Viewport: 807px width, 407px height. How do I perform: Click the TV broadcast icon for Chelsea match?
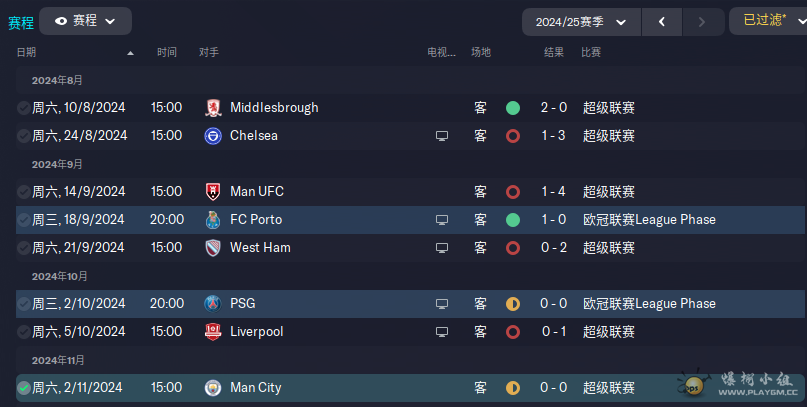(x=442, y=136)
